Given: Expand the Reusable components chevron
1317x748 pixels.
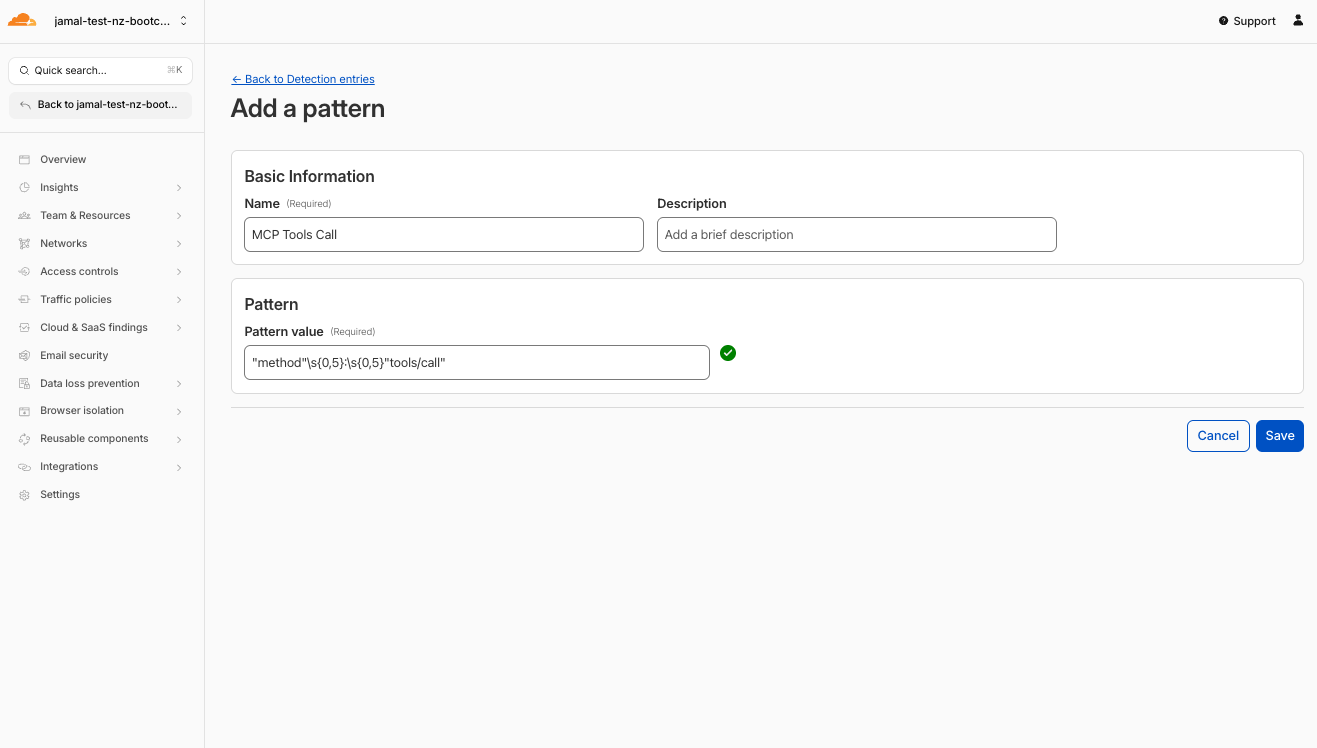Looking at the screenshot, I should coord(179,439).
